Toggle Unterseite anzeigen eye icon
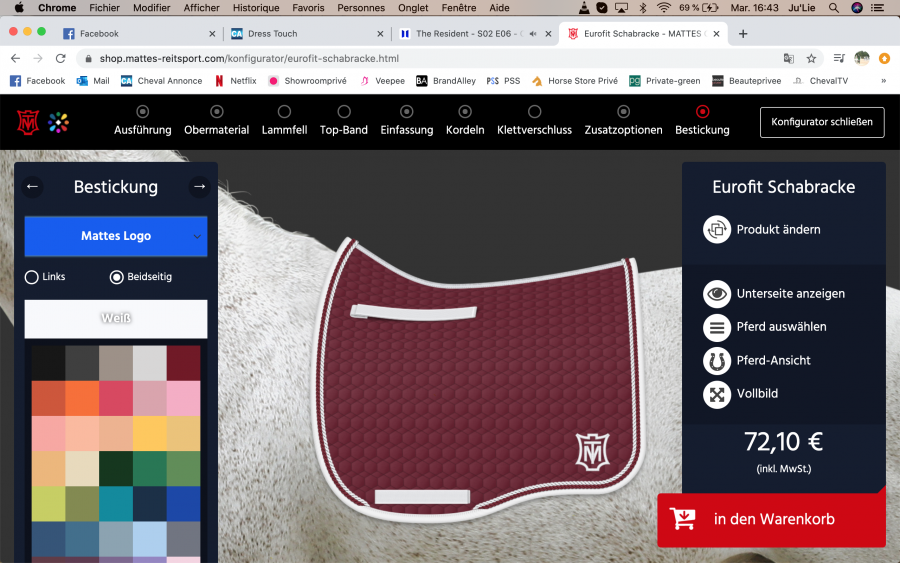 717,294
